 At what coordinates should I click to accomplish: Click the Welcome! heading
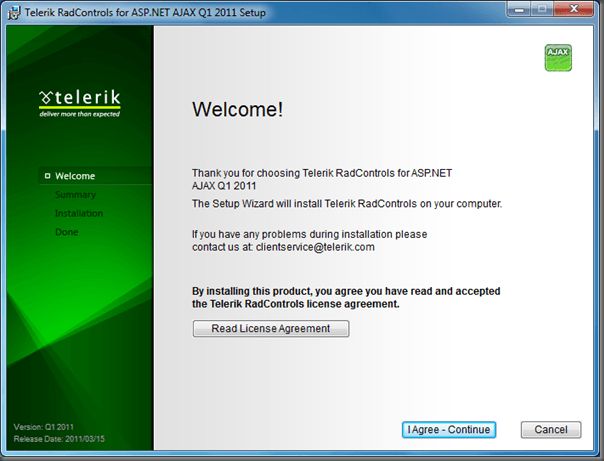(238, 109)
